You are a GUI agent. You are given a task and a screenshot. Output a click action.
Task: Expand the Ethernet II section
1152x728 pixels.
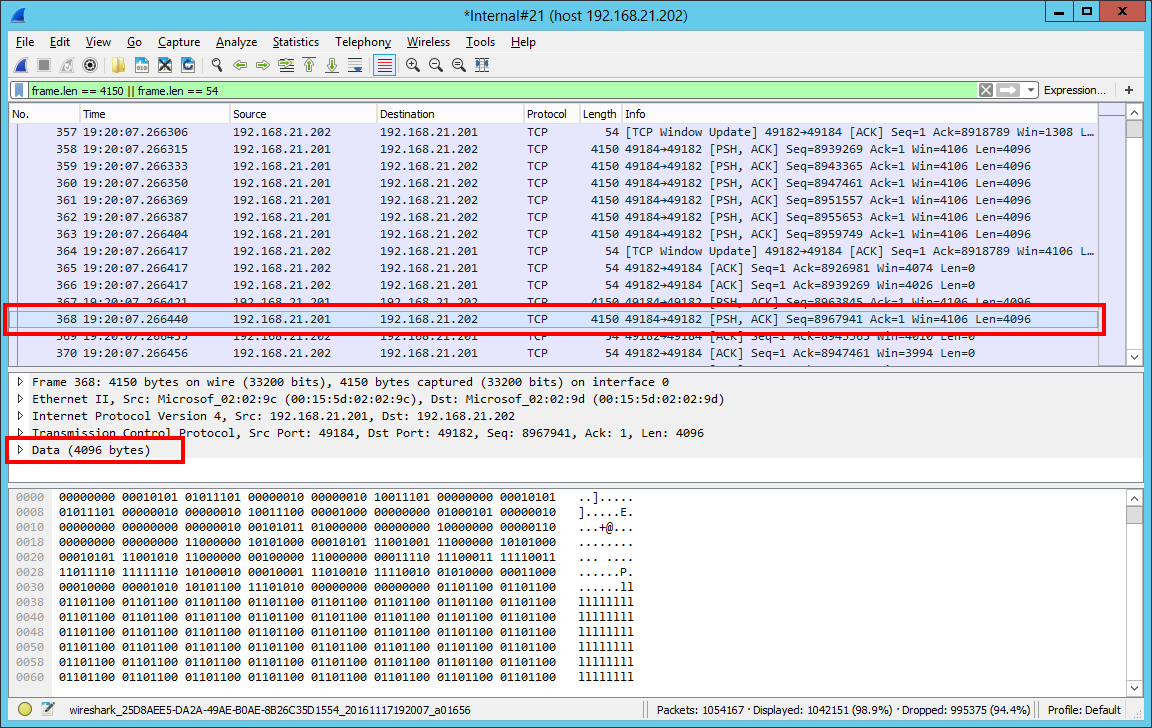(x=21, y=399)
